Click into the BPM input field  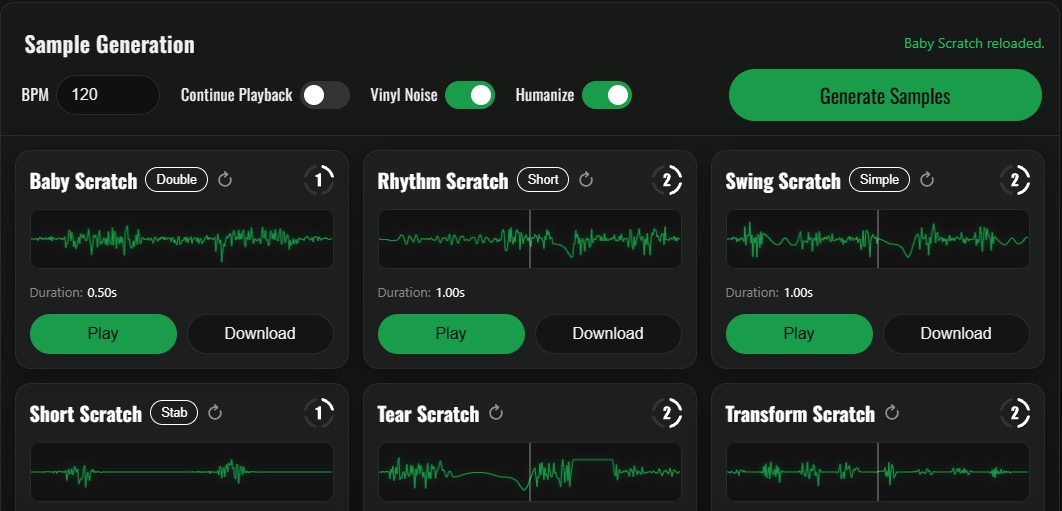(108, 95)
